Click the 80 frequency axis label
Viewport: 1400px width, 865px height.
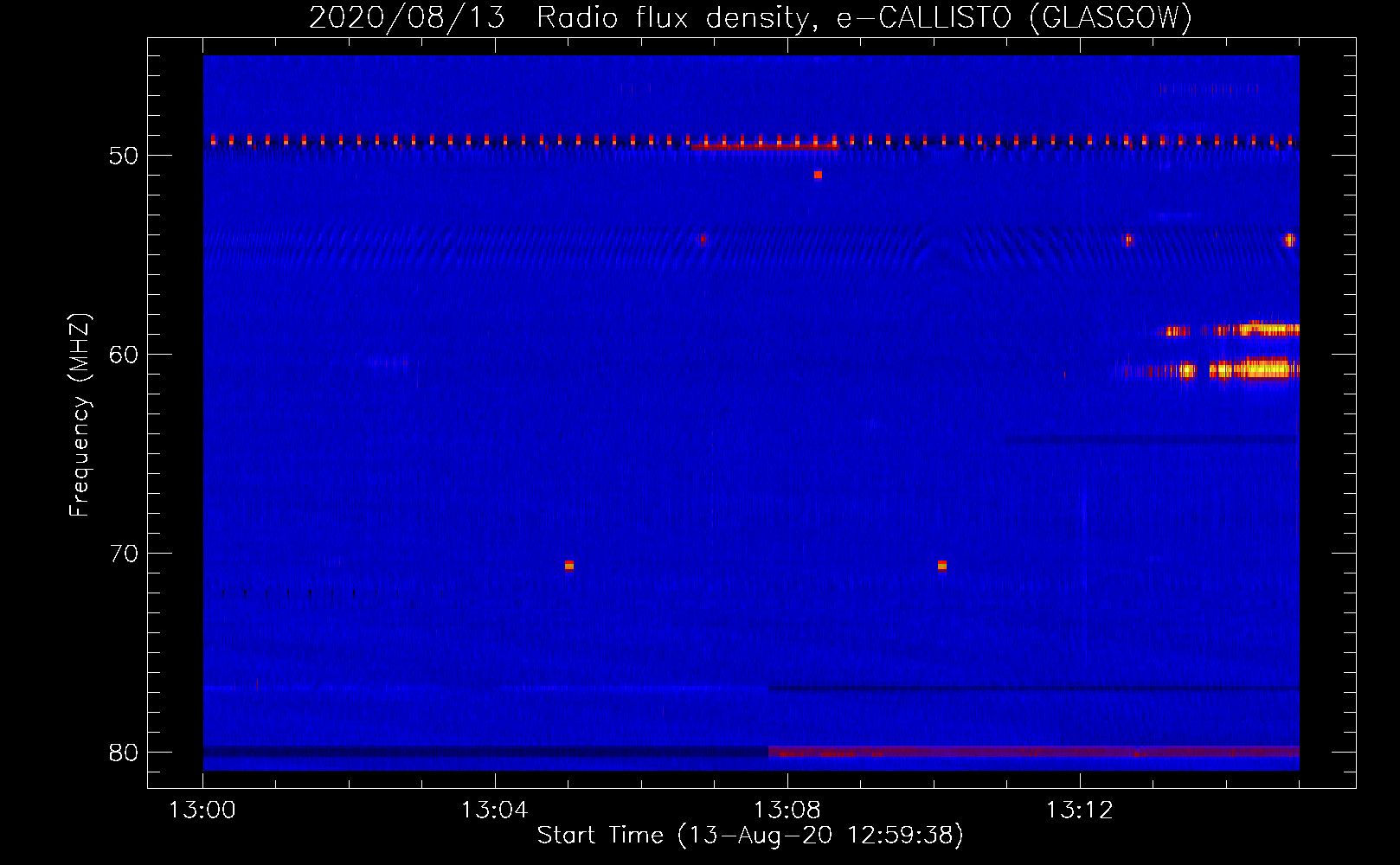click(x=124, y=753)
